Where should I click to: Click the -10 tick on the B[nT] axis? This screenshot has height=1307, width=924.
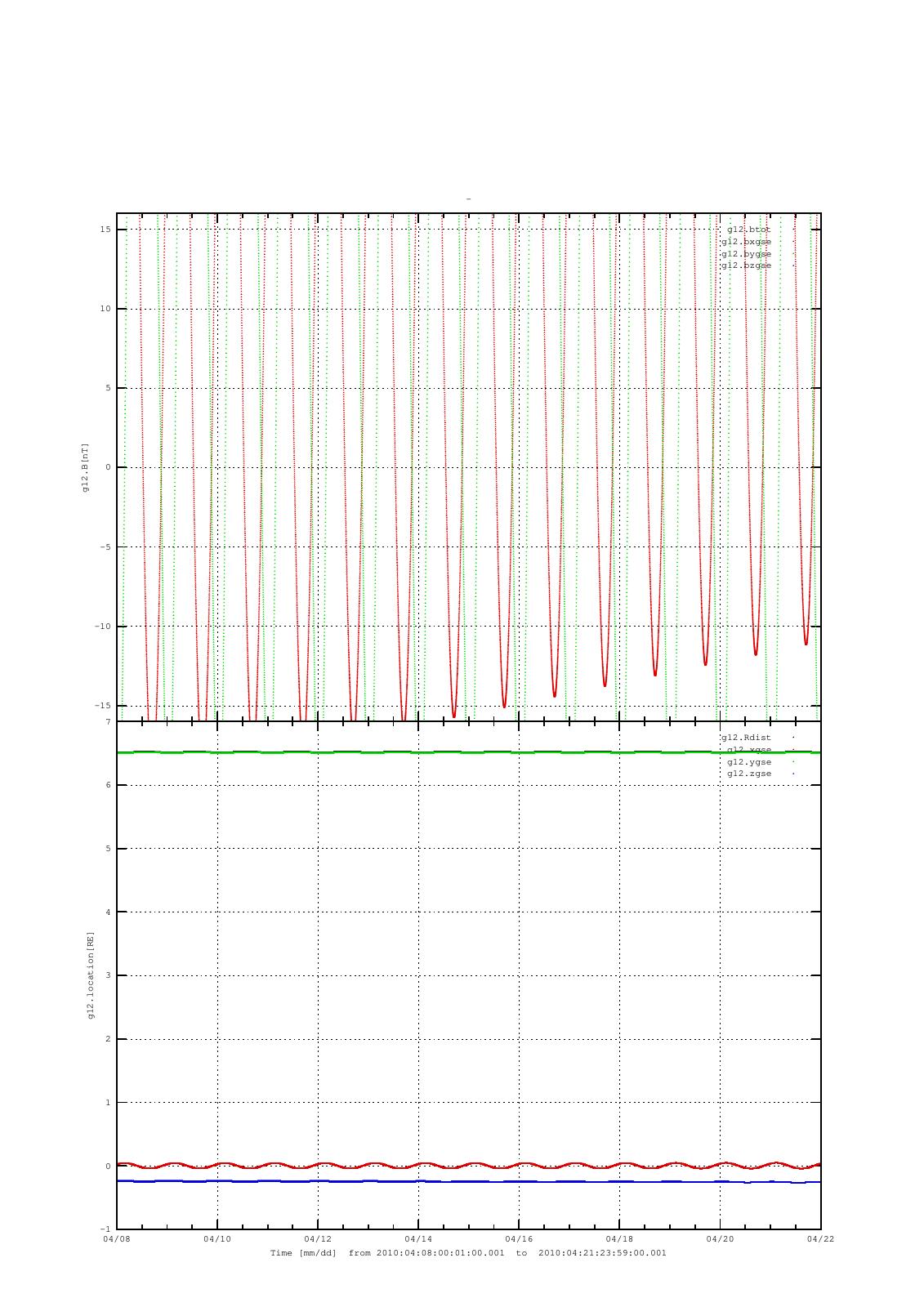[103, 627]
